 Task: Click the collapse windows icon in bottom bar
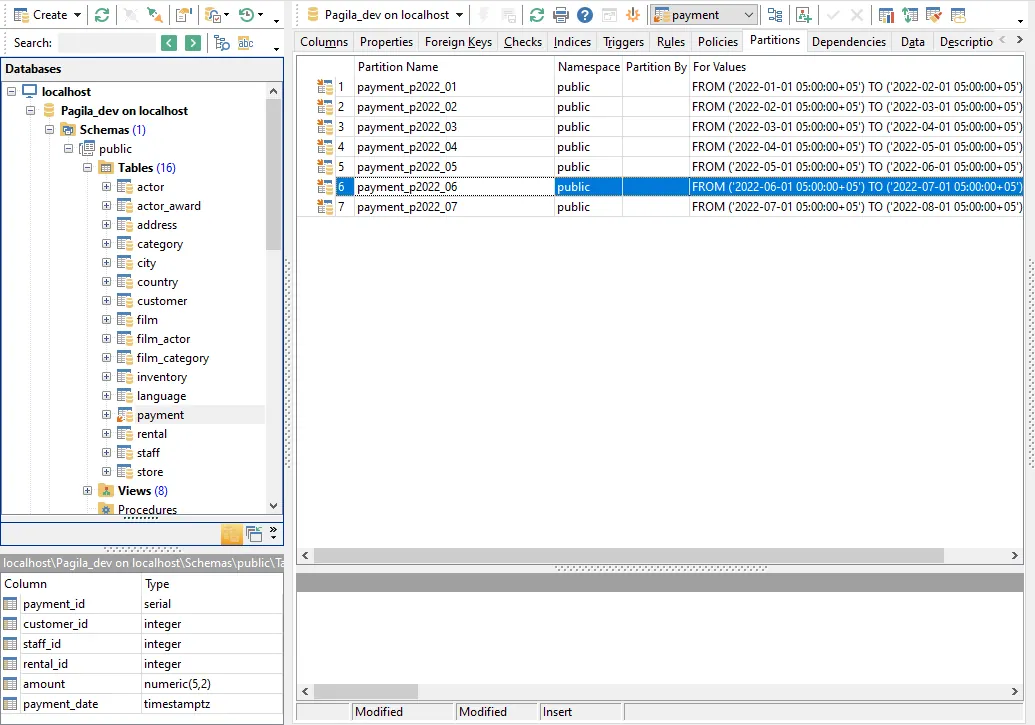[254, 534]
